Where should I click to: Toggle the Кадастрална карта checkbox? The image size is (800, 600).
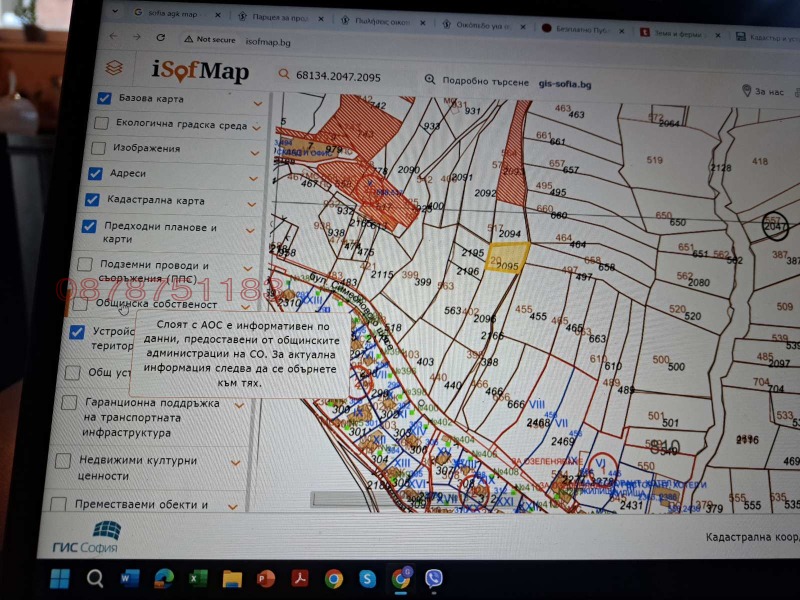click(x=92, y=199)
